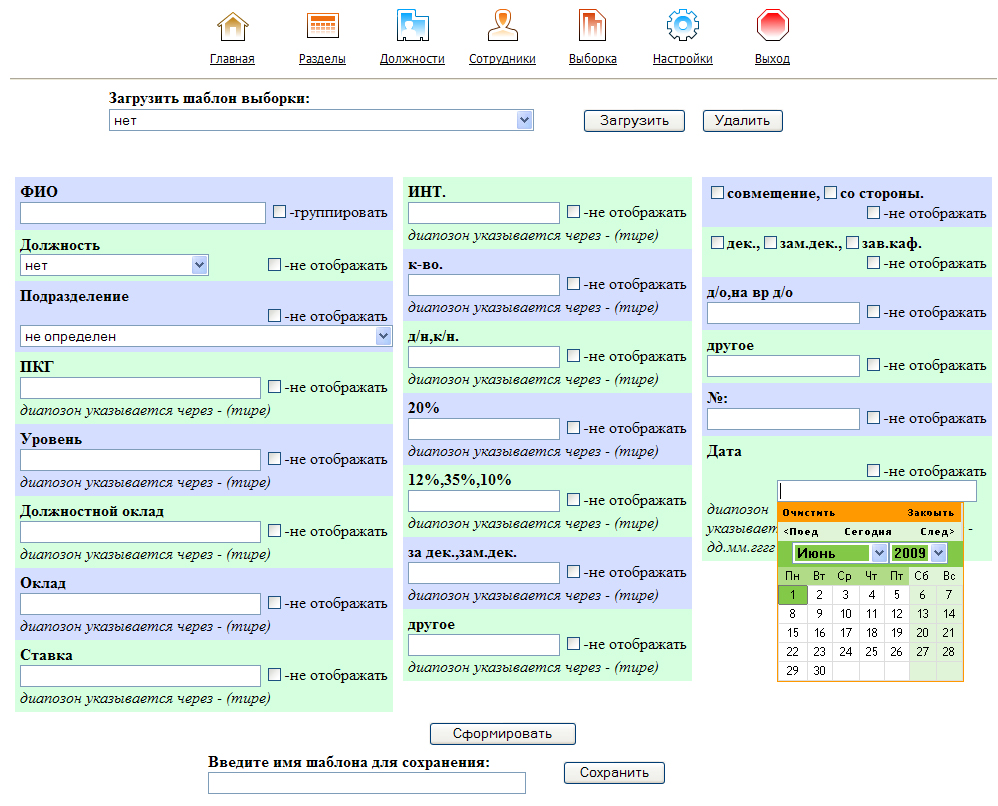Expand the Загрузить шаблон выборки dropdown
This screenshot has height=806, width=998.
[524, 120]
